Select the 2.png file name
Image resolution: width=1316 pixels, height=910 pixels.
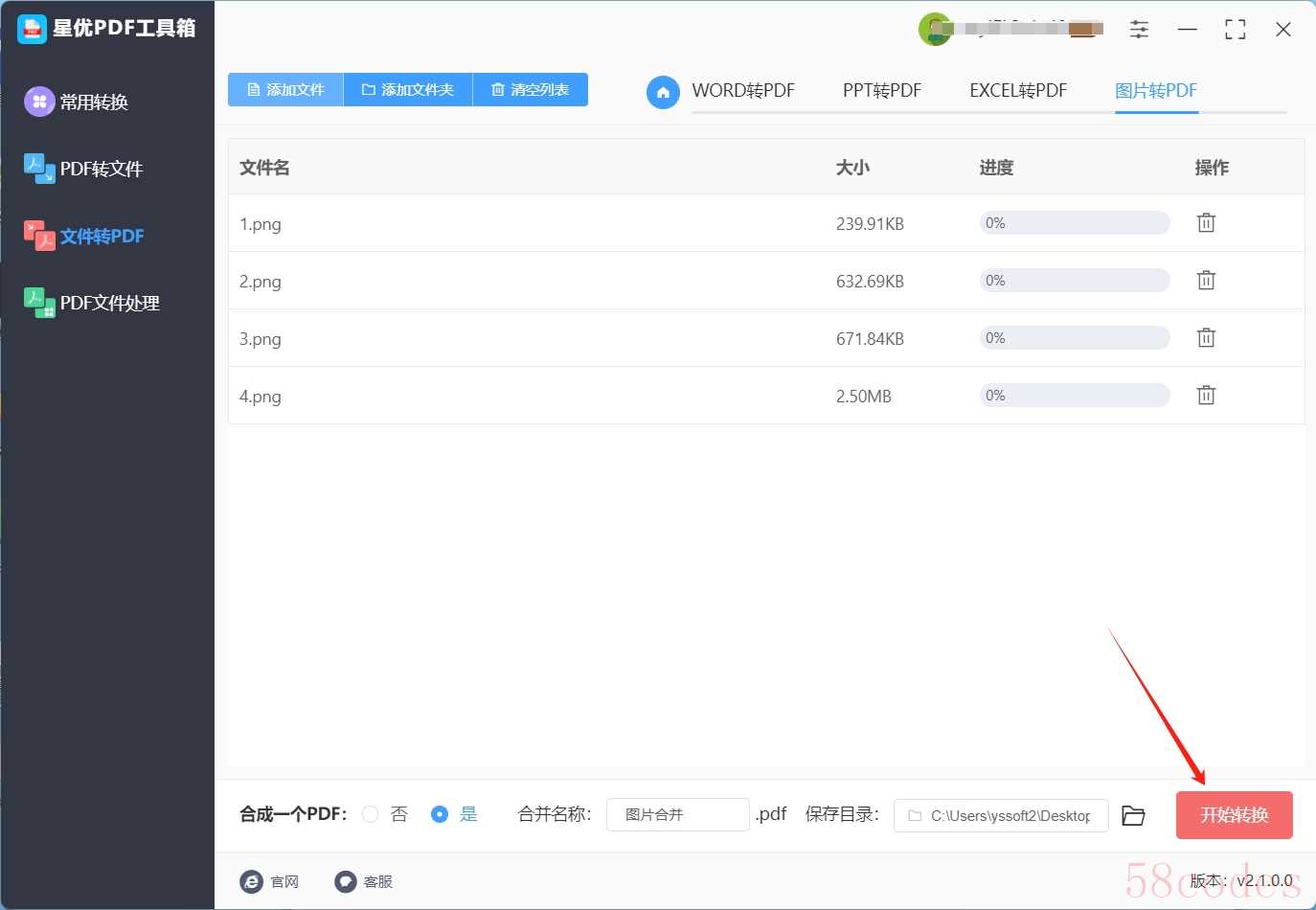261,282
